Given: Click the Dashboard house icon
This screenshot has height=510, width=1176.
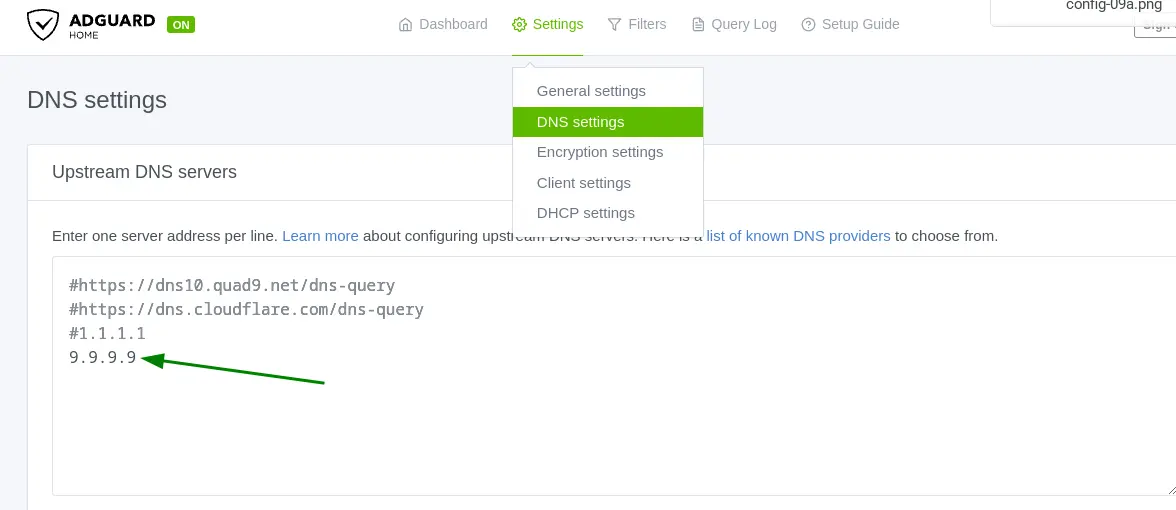Looking at the screenshot, I should pyautogui.click(x=405, y=24).
